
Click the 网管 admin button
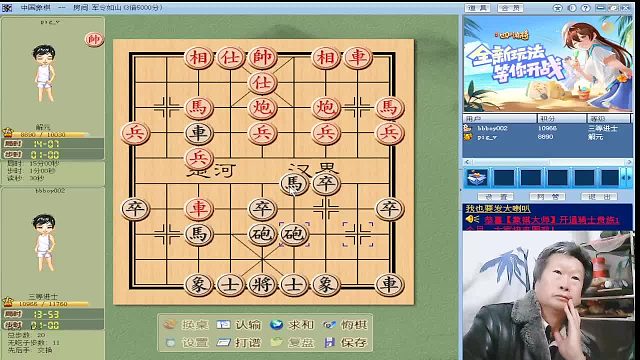(x=547, y=197)
